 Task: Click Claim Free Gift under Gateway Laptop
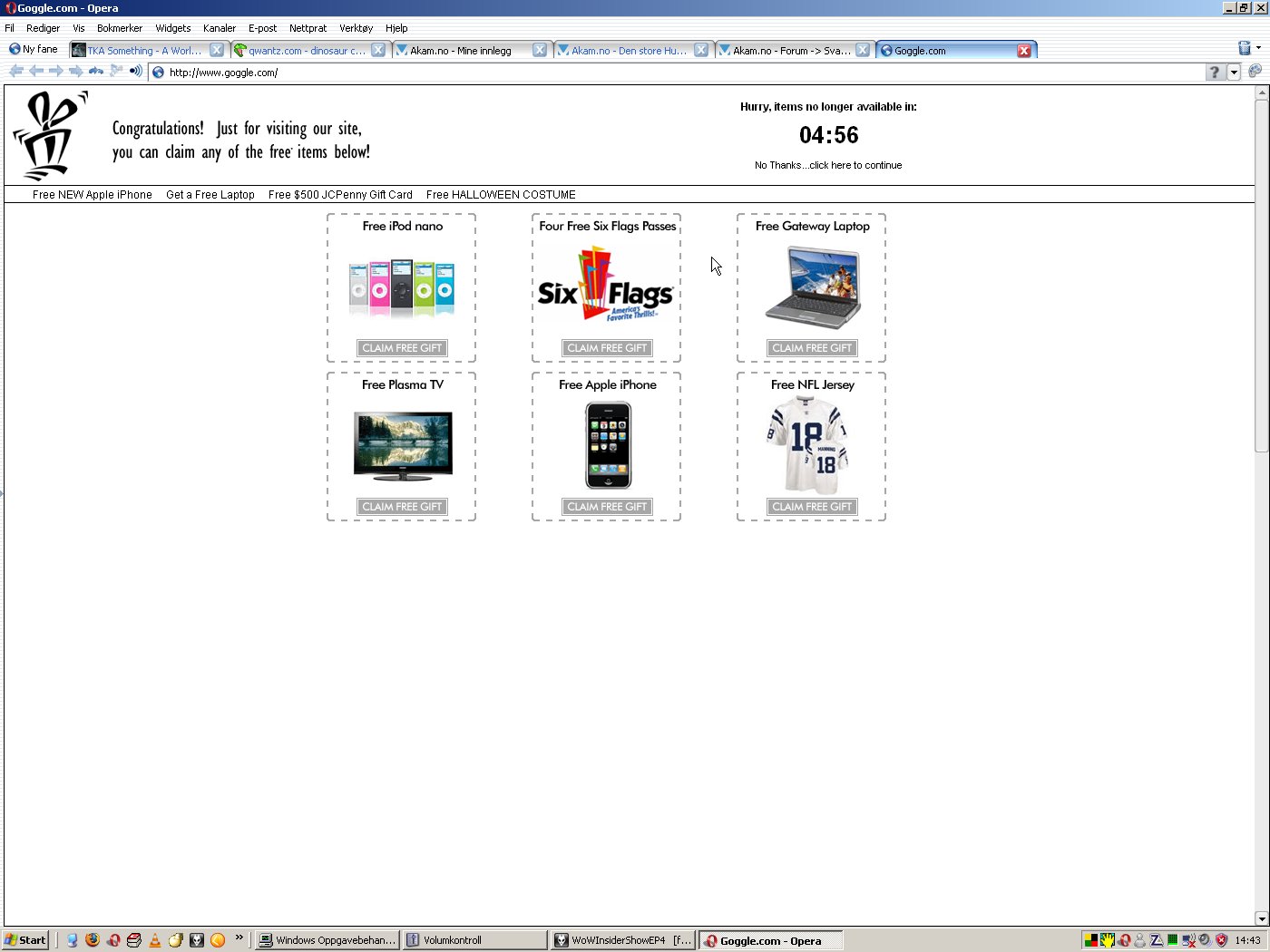[x=812, y=348]
